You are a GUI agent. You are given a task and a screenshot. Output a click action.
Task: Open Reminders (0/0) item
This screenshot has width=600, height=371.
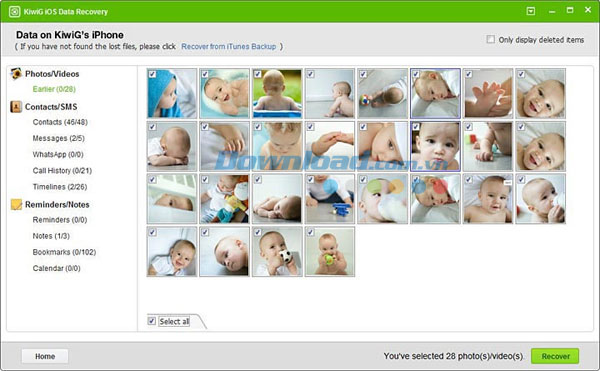pos(60,220)
